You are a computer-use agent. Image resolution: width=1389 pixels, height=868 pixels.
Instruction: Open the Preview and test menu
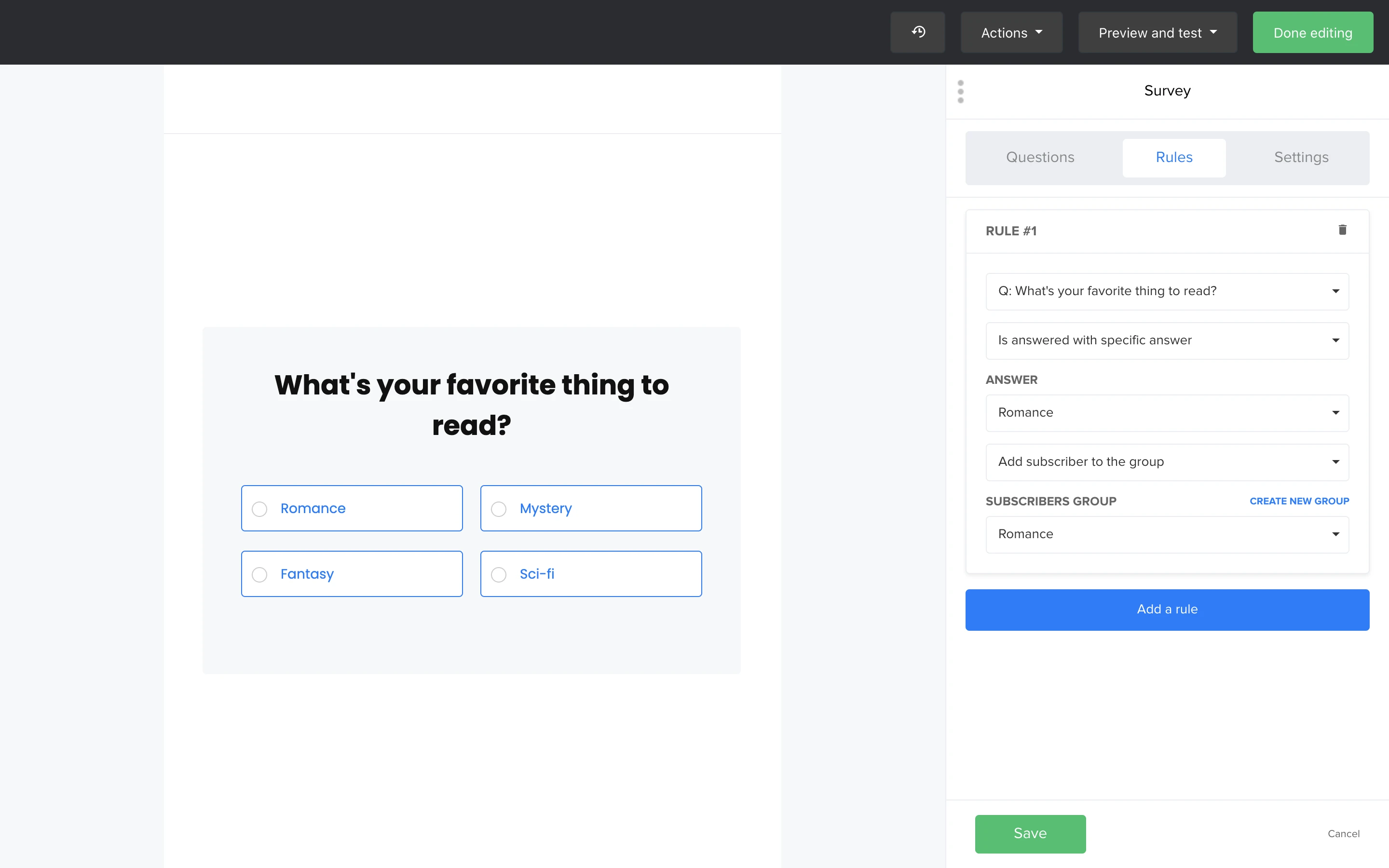1157,33
